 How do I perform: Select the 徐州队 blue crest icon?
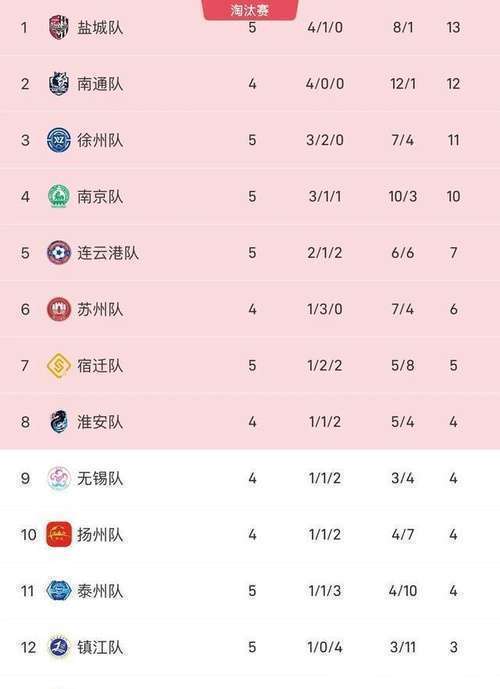click(59, 140)
